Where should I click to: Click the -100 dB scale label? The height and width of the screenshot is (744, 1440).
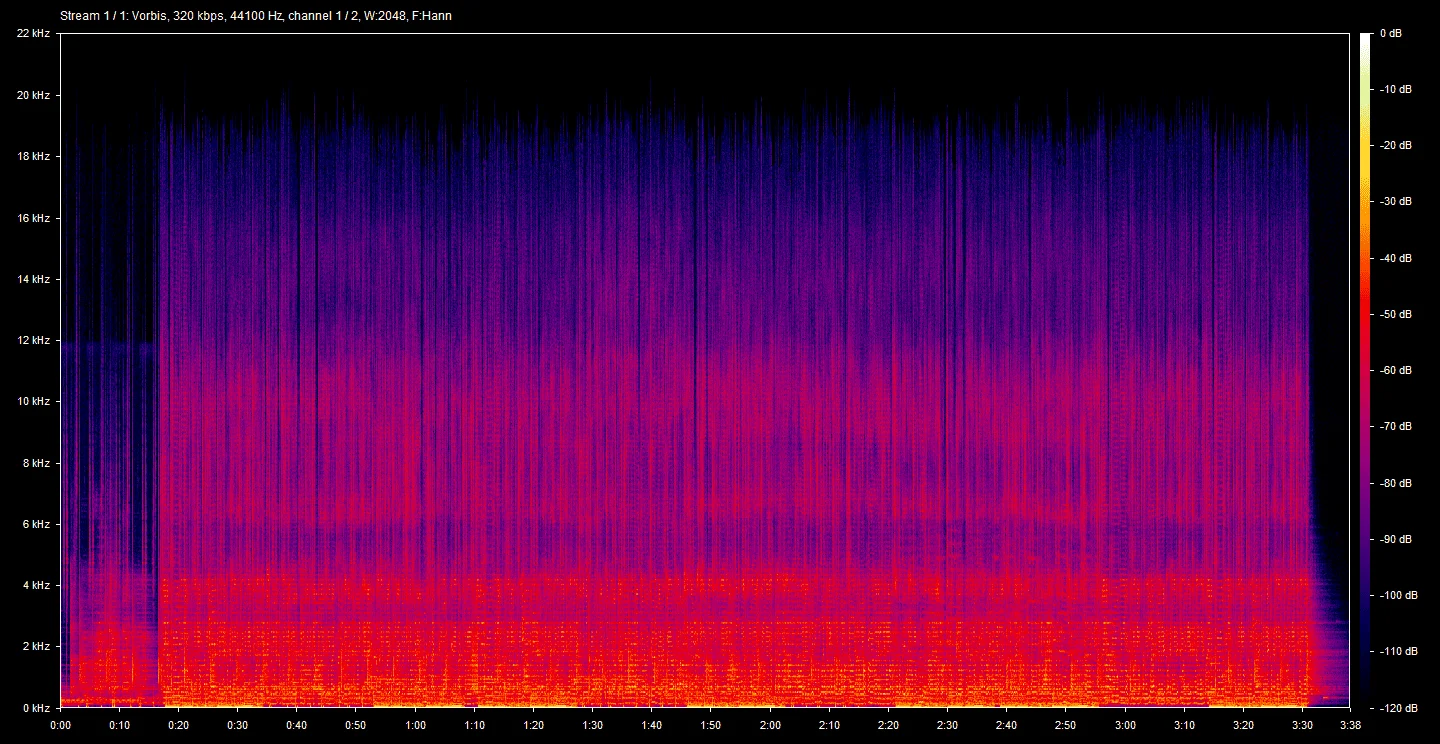point(1398,595)
